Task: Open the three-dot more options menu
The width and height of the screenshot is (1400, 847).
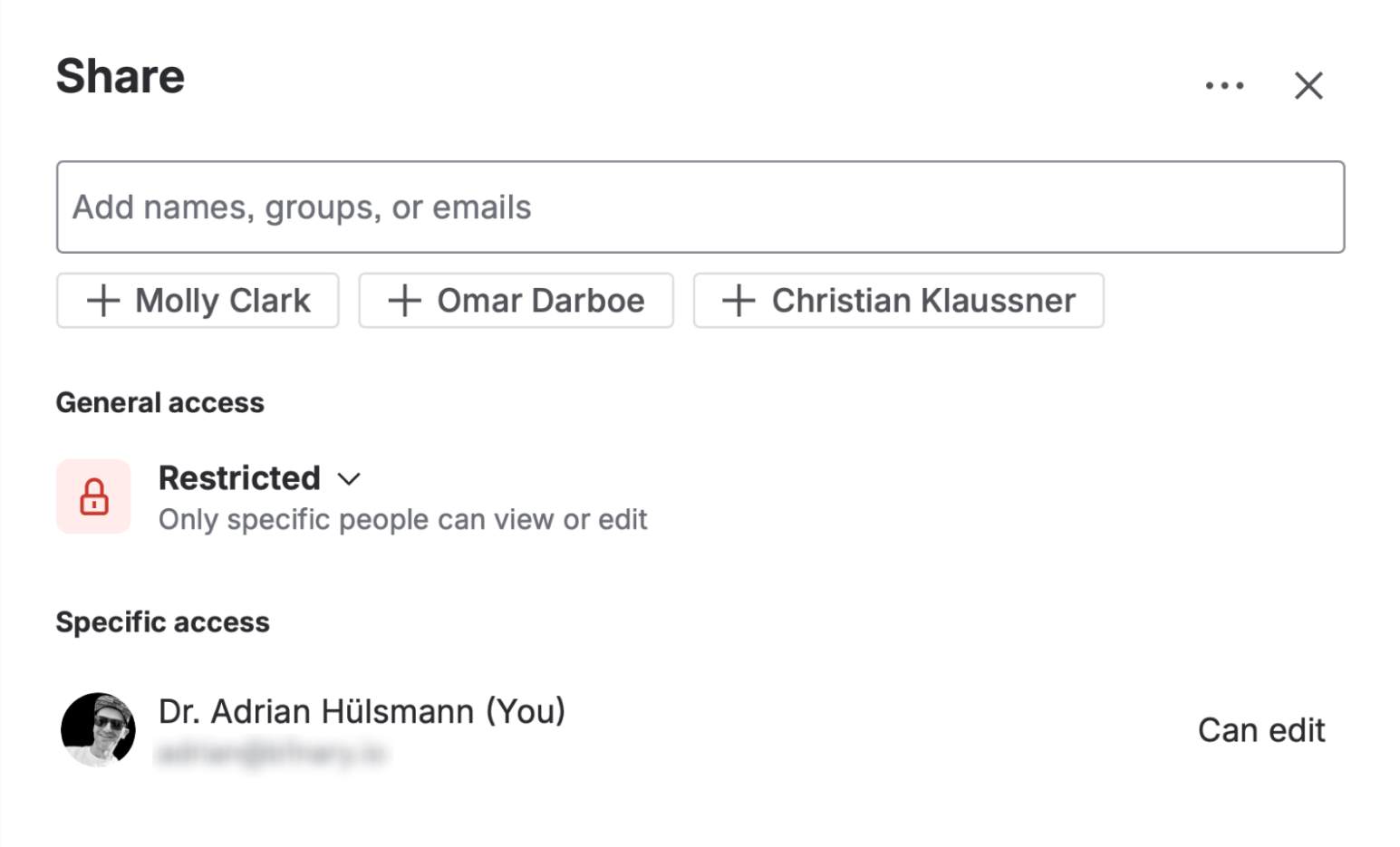Action: (x=1224, y=86)
